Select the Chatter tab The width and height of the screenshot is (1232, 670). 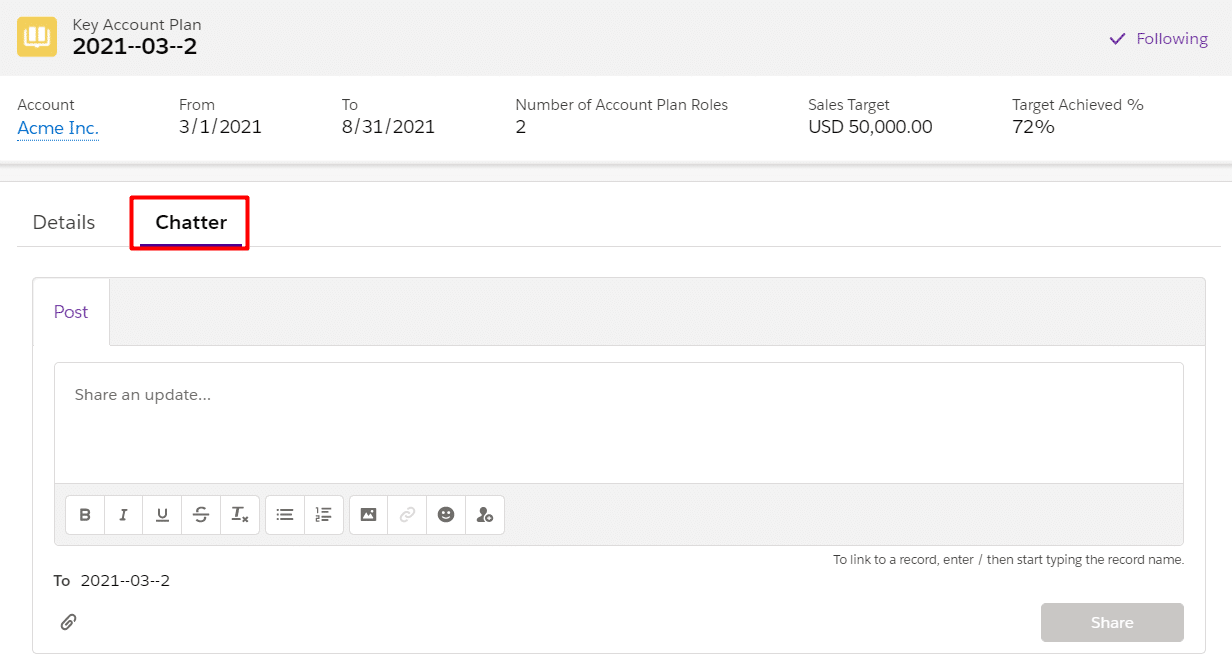191,222
